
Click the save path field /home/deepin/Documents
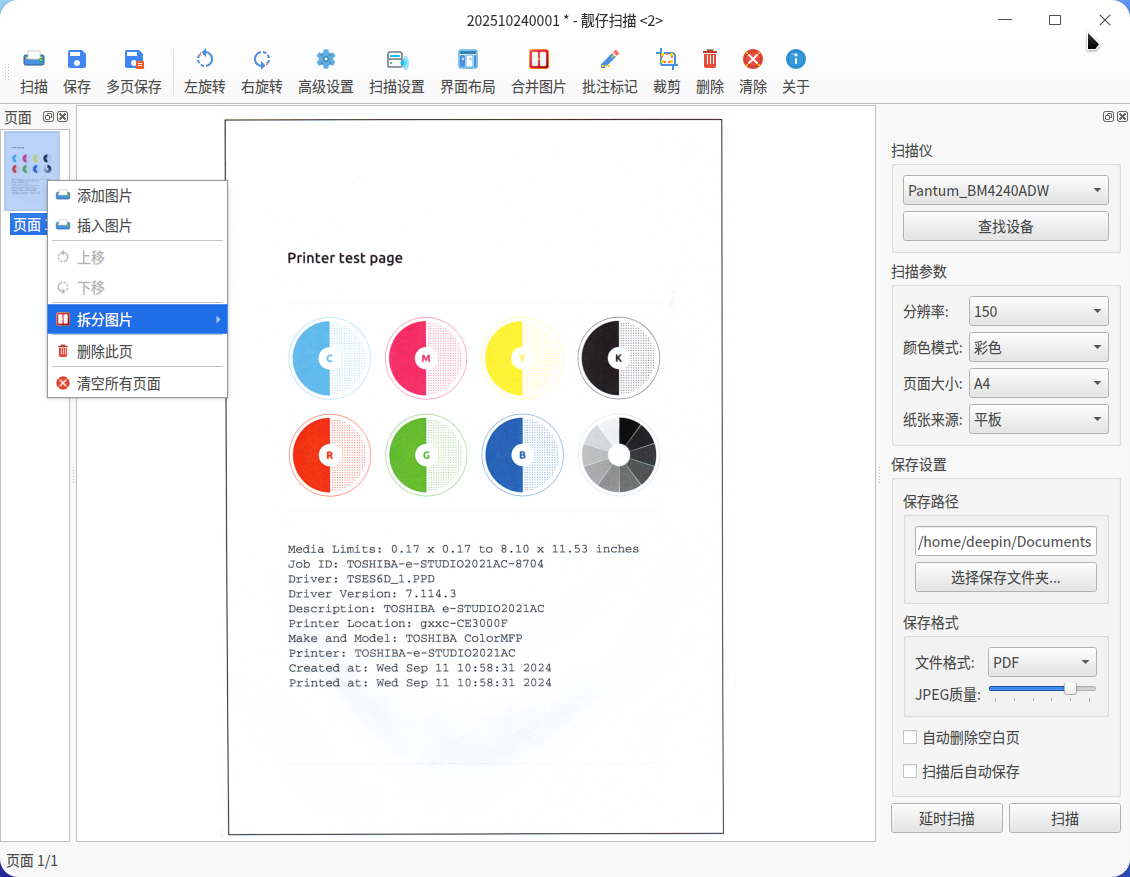pyautogui.click(x=1005, y=541)
